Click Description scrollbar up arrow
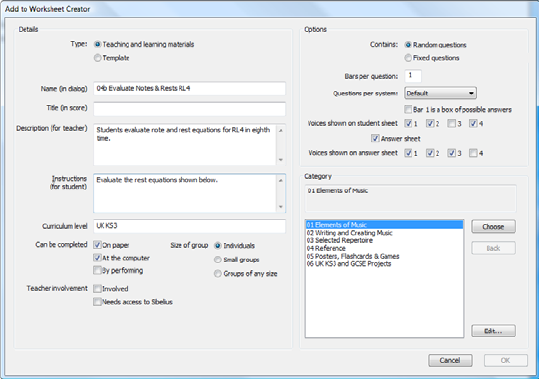Screen dimensions: 539x379 [281, 130]
